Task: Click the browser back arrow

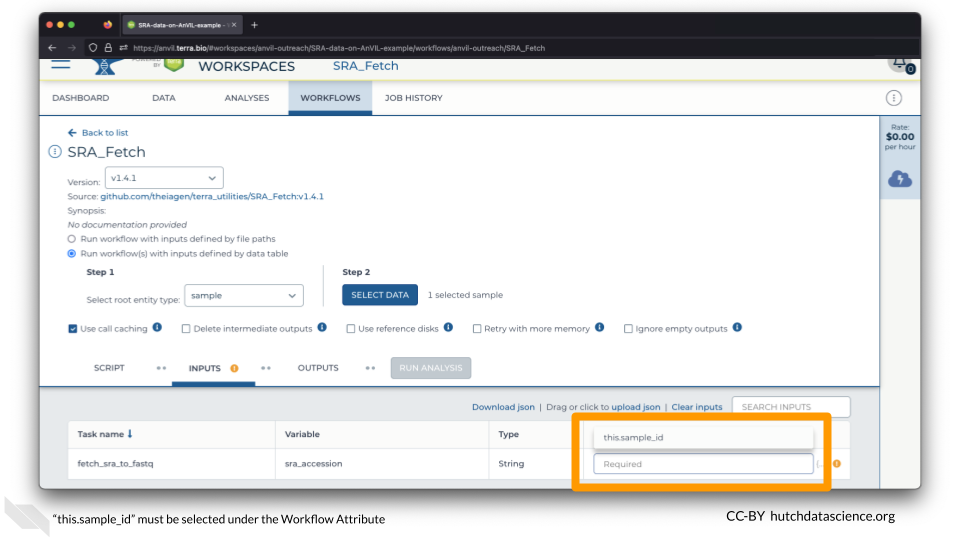Action: (52, 48)
